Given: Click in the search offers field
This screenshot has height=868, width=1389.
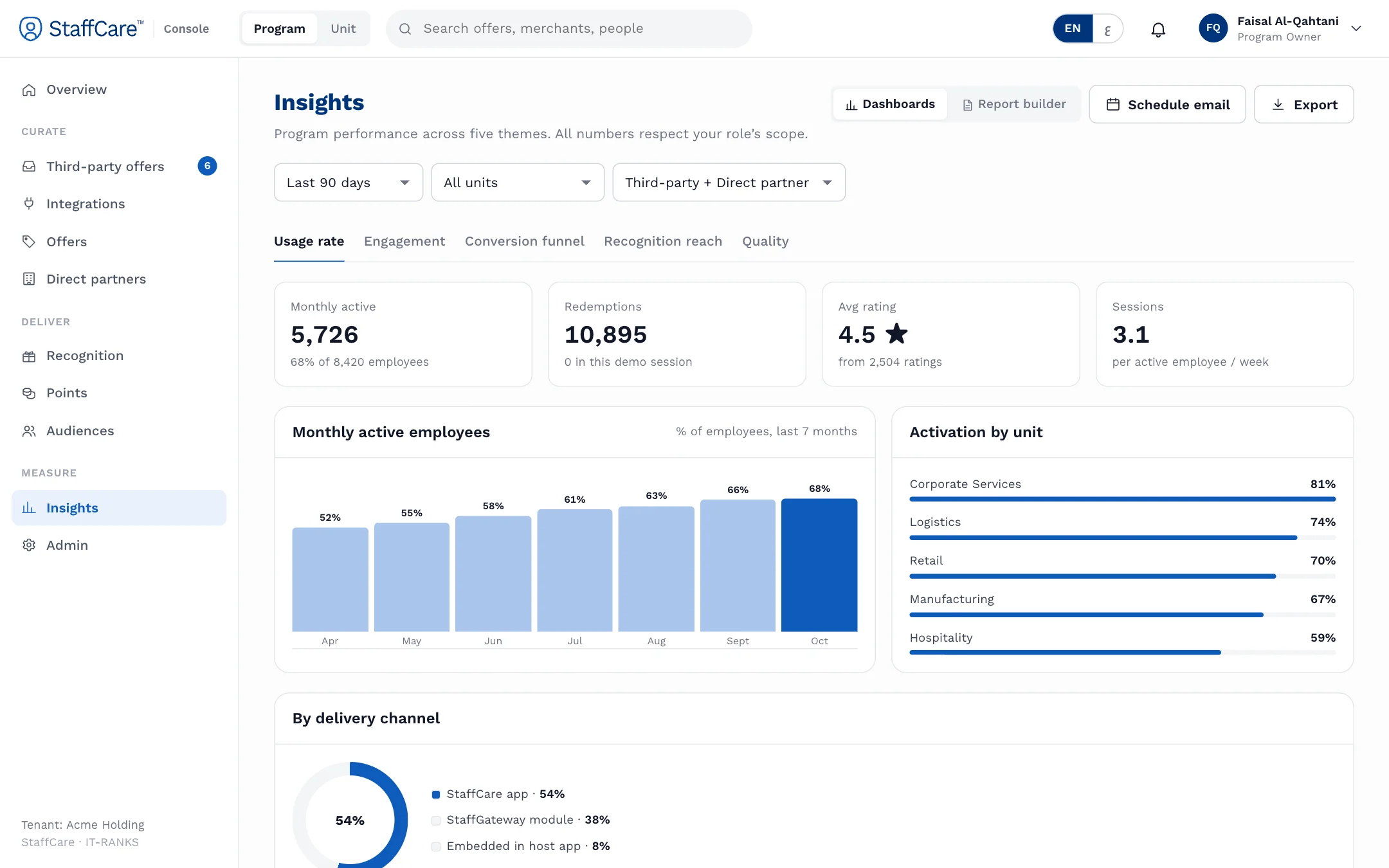Looking at the screenshot, I should (x=568, y=29).
